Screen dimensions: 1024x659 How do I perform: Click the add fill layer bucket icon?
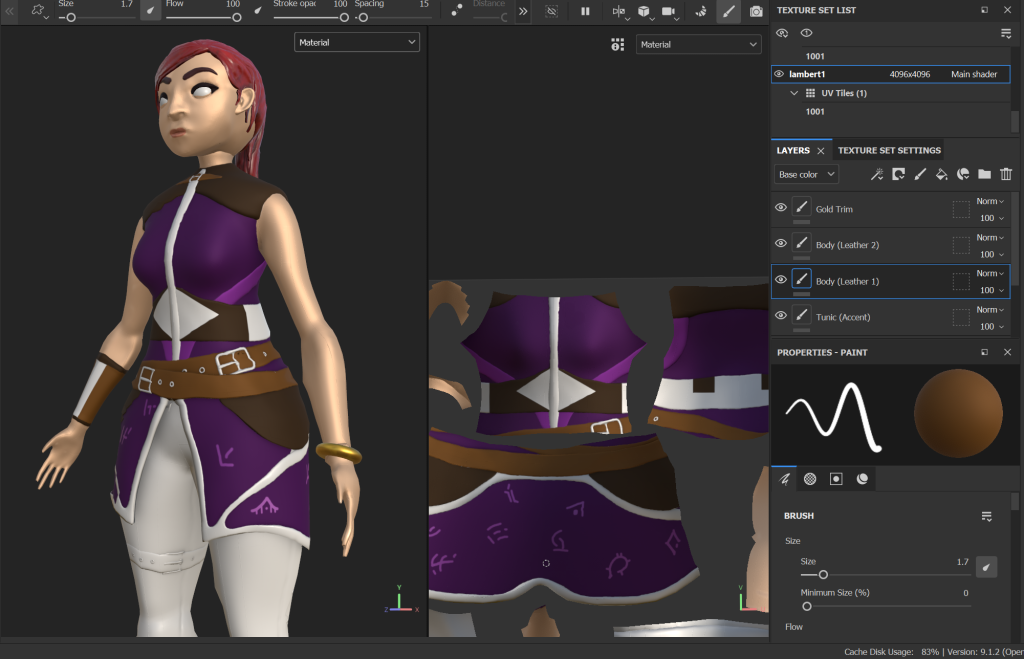point(941,174)
